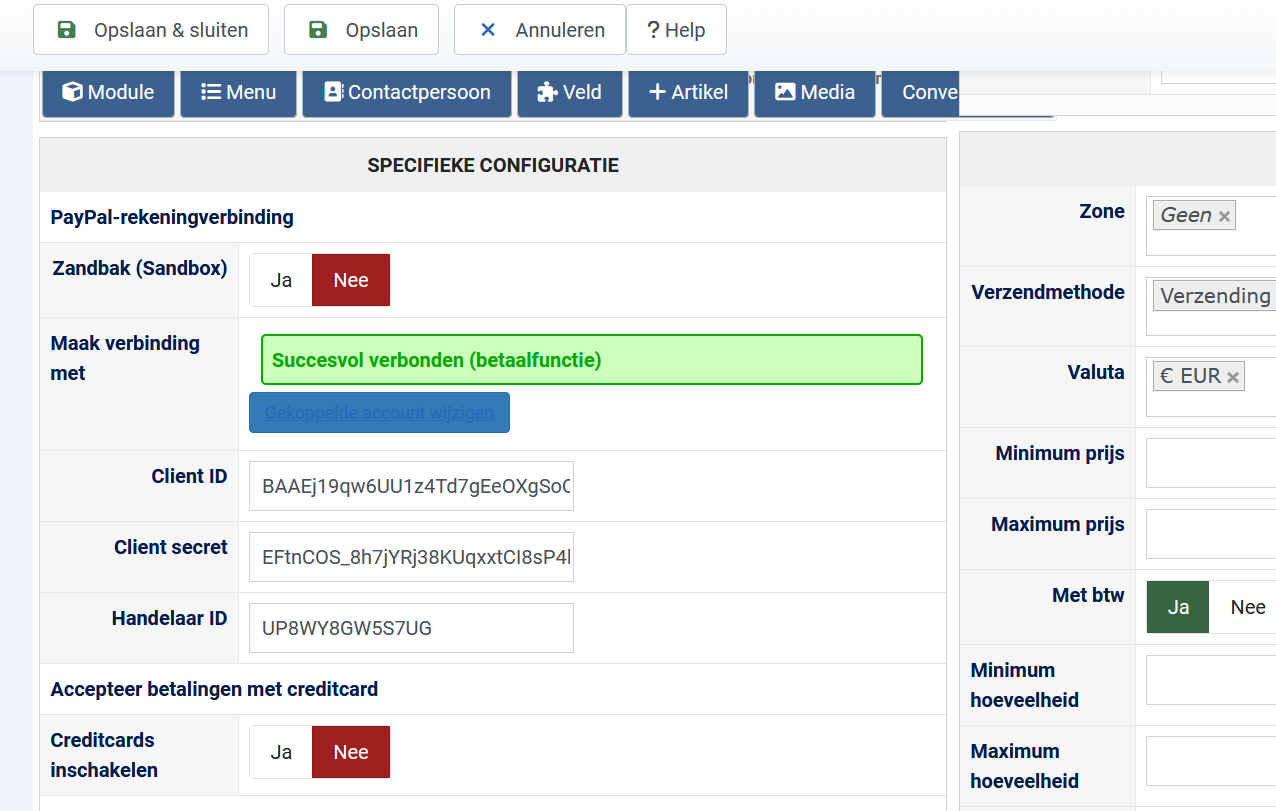
Task: Remove Geen tag from Zone field
Action: pos(1224,216)
